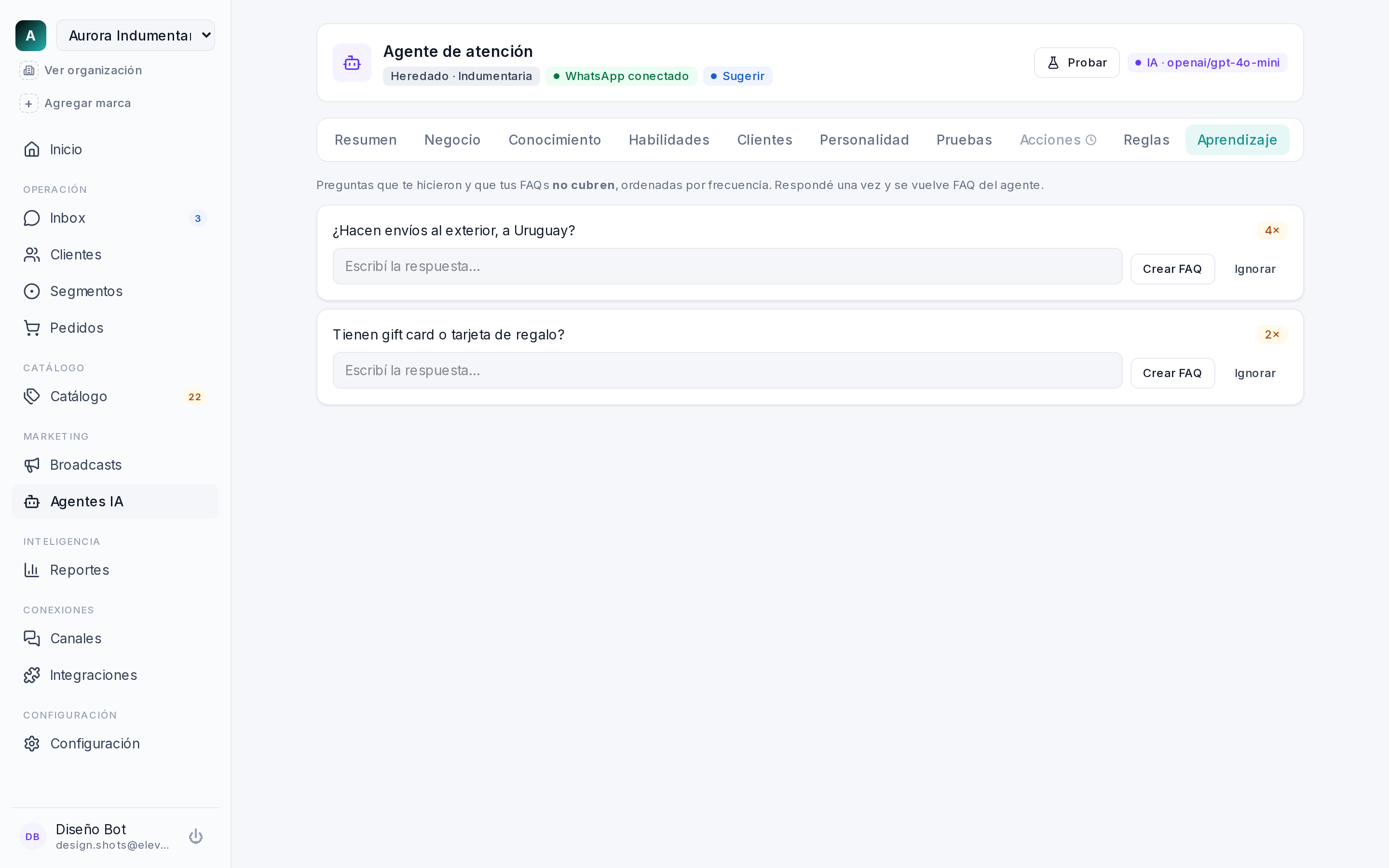Click the answer field for gift card question
Image resolution: width=1389 pixels, height=868 pixels.
pyautogui.click(x=727, y=371)
